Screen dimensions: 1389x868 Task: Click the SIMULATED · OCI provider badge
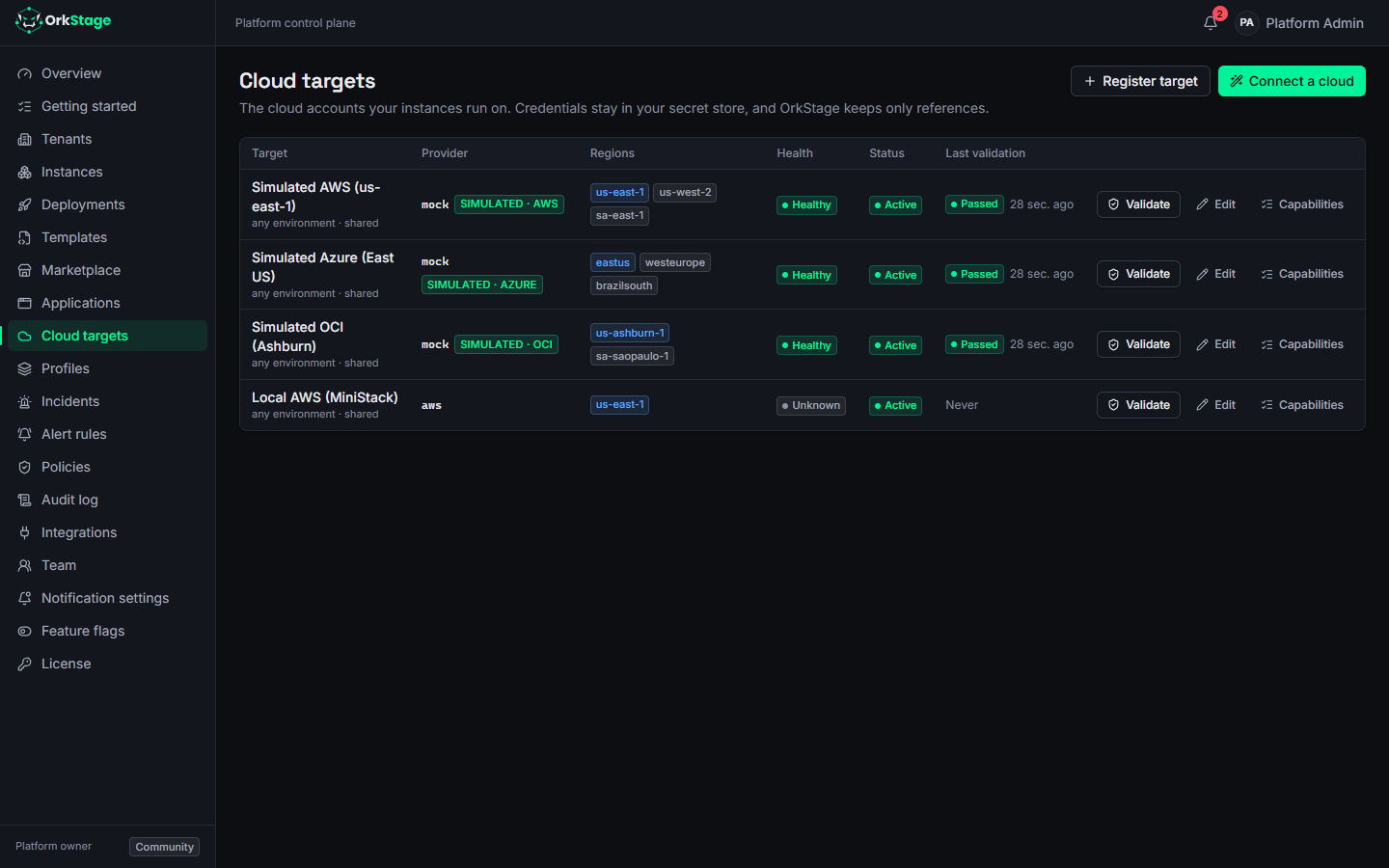506,344
